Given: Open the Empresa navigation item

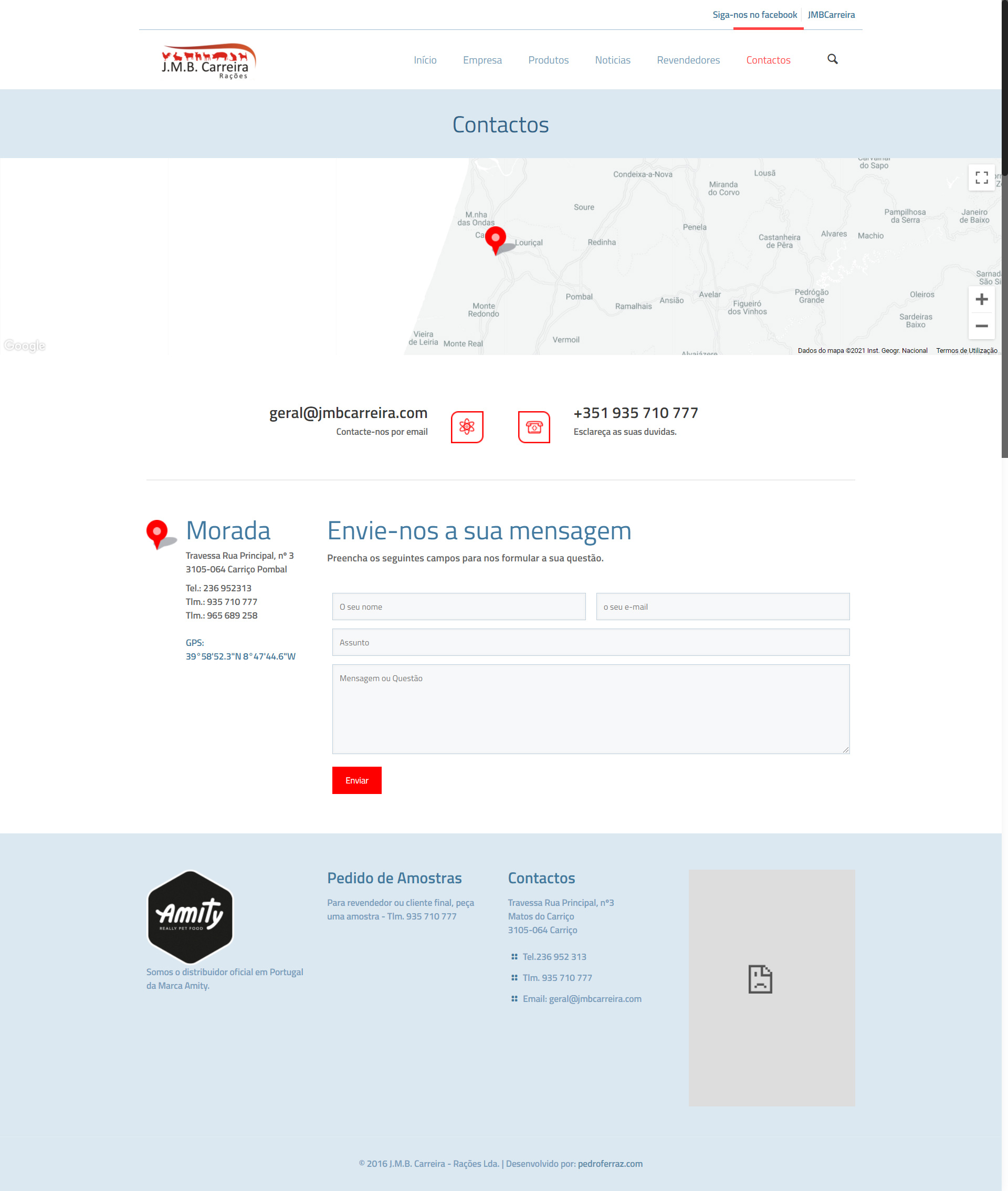Looking at the screenshot, I should pyautogui.click(x=482, y=60).
